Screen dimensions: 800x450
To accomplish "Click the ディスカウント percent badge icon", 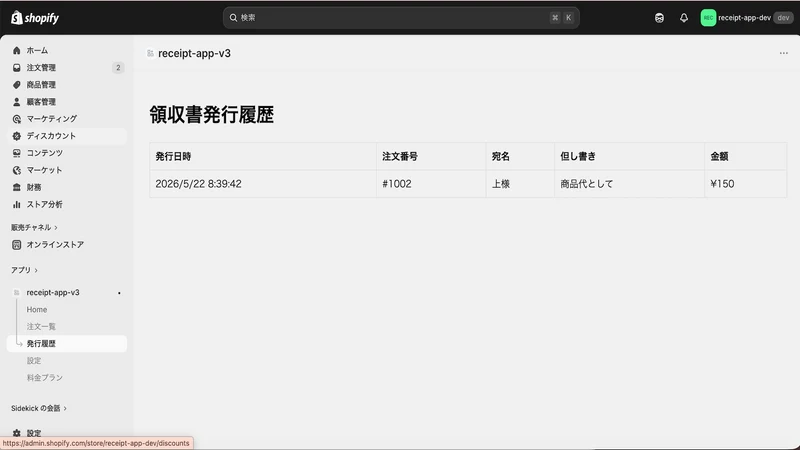I will 17,136.
